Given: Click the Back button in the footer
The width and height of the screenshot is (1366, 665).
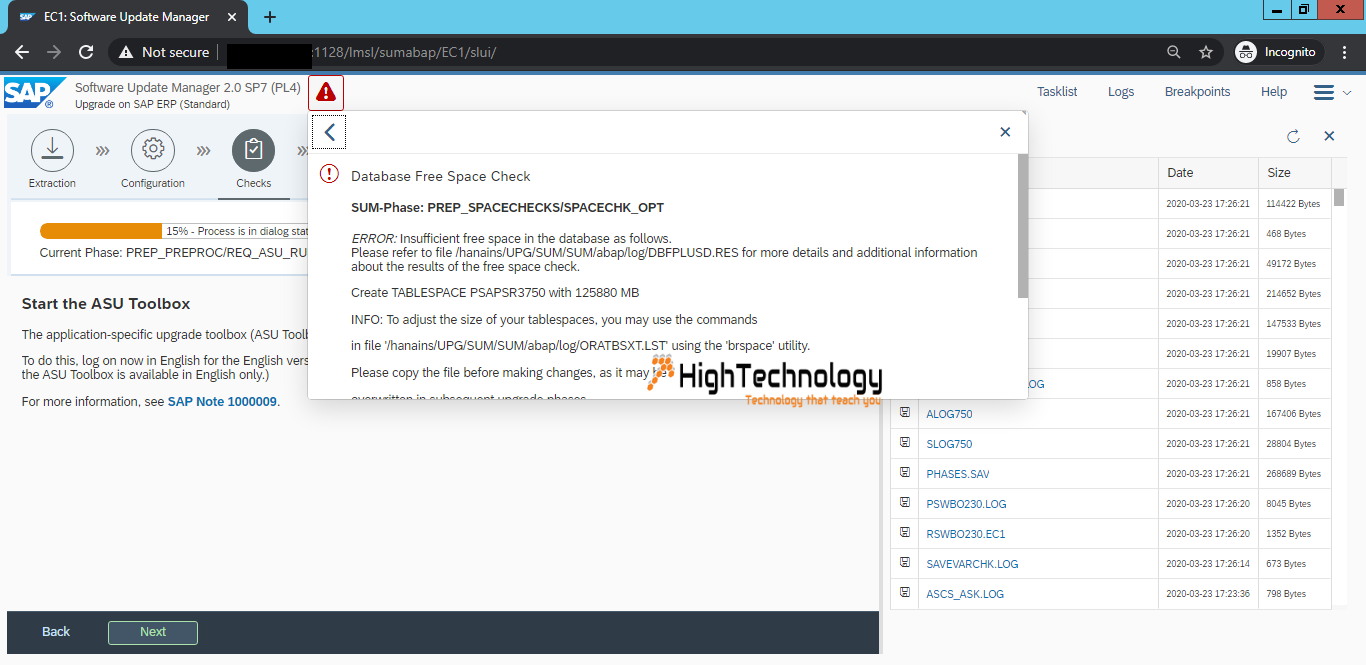Looking at the screenshot, I should point(56,632).
